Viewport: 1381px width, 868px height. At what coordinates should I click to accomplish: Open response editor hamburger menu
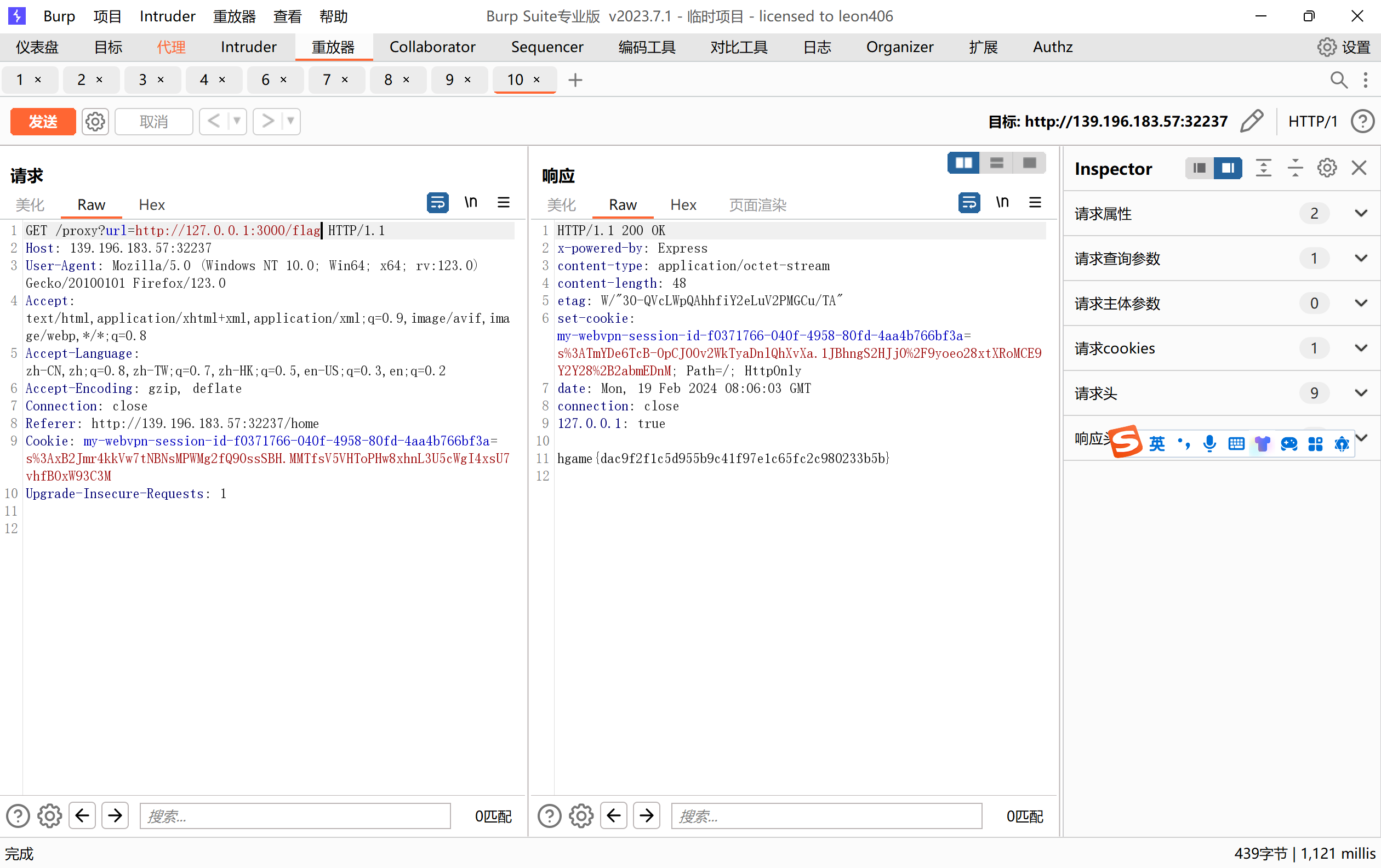[1035, 202]
